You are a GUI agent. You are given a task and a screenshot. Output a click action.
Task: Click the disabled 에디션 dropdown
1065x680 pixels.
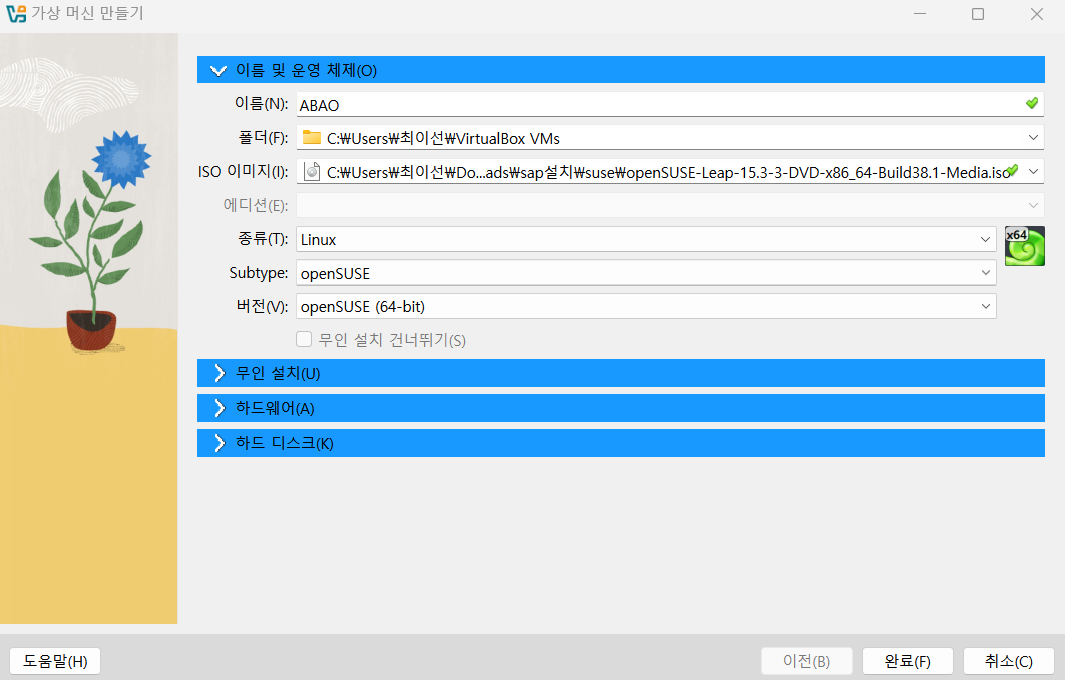tap(670, 205)
